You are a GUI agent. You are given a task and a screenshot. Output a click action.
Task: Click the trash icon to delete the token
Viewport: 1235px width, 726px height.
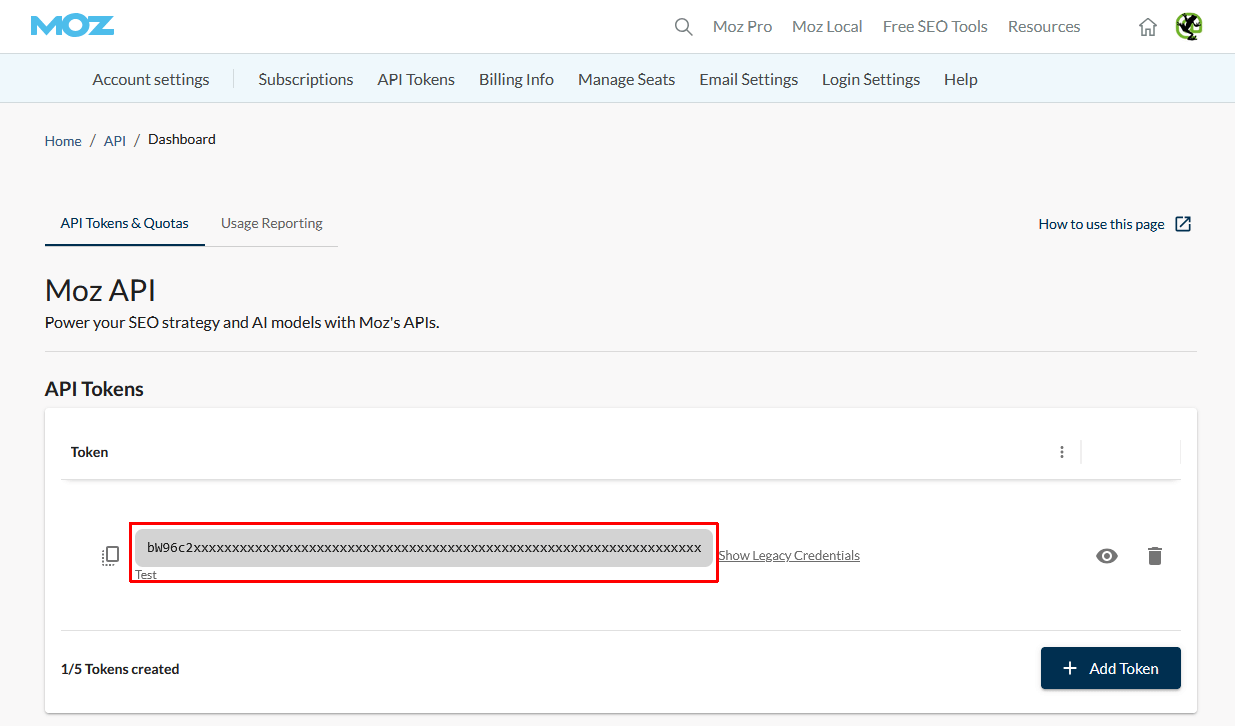[1155, 555]
